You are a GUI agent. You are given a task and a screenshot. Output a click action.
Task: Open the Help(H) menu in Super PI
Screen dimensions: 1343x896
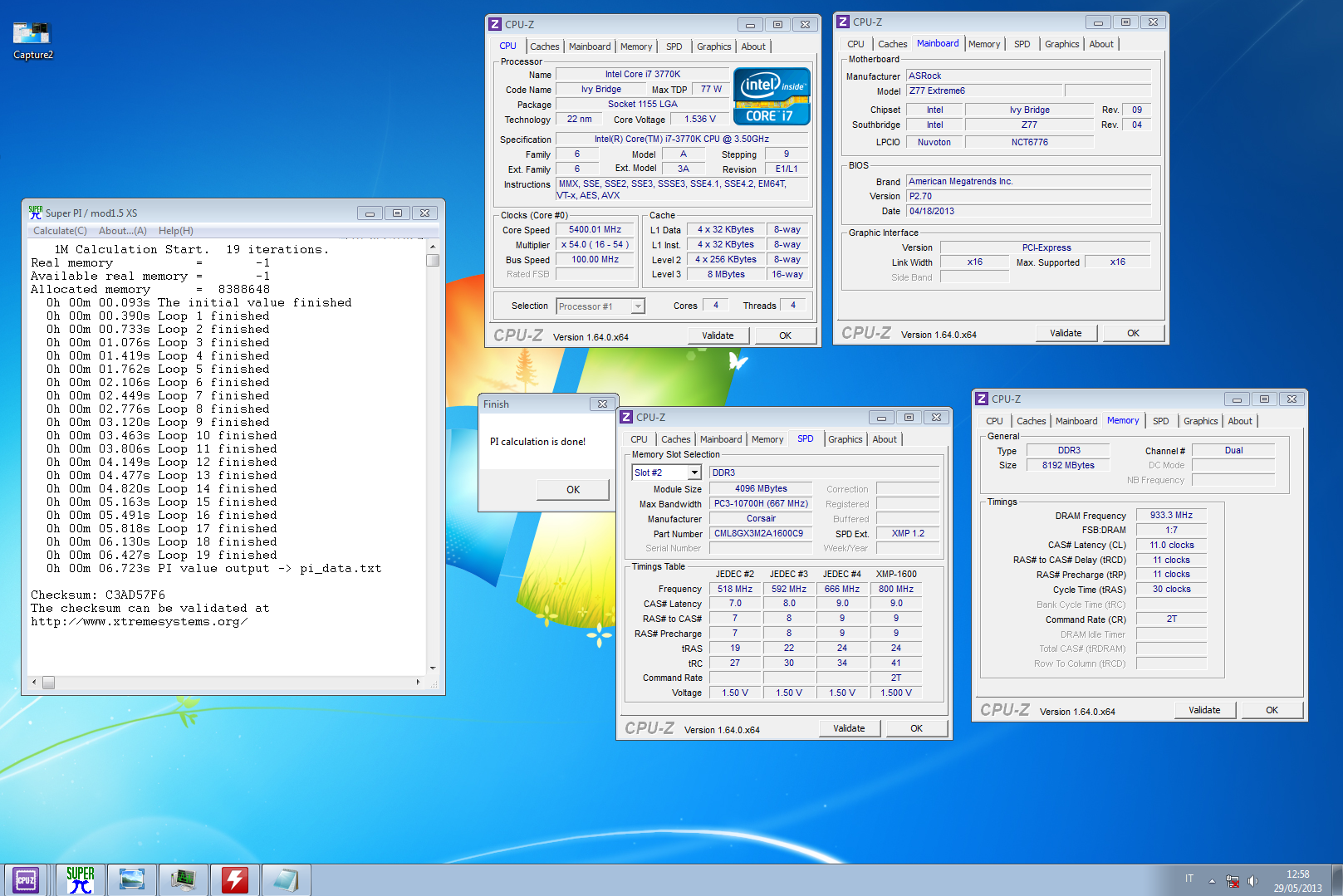(x=175, y=231)
